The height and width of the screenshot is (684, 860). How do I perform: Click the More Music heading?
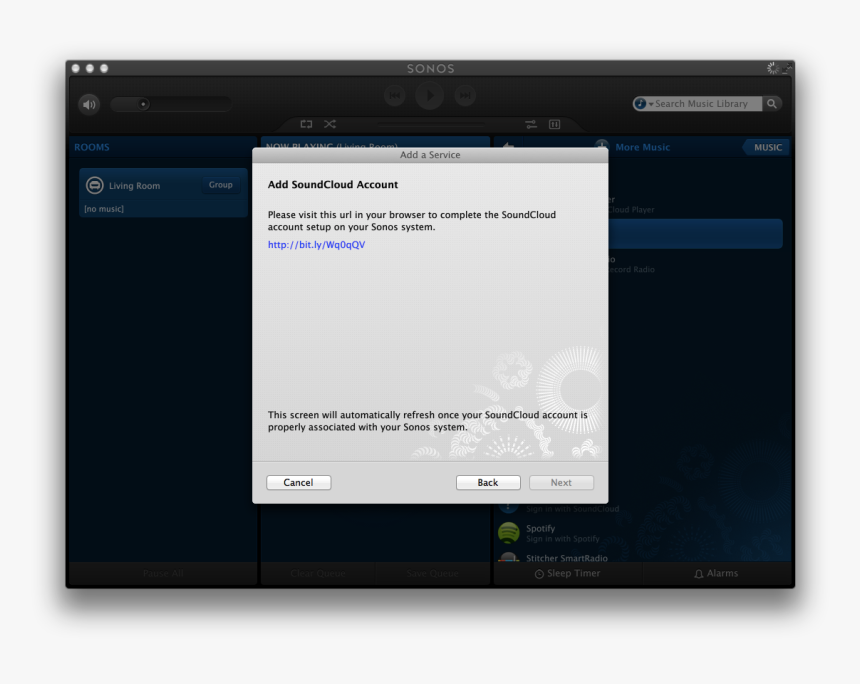(x=642, y=147)
